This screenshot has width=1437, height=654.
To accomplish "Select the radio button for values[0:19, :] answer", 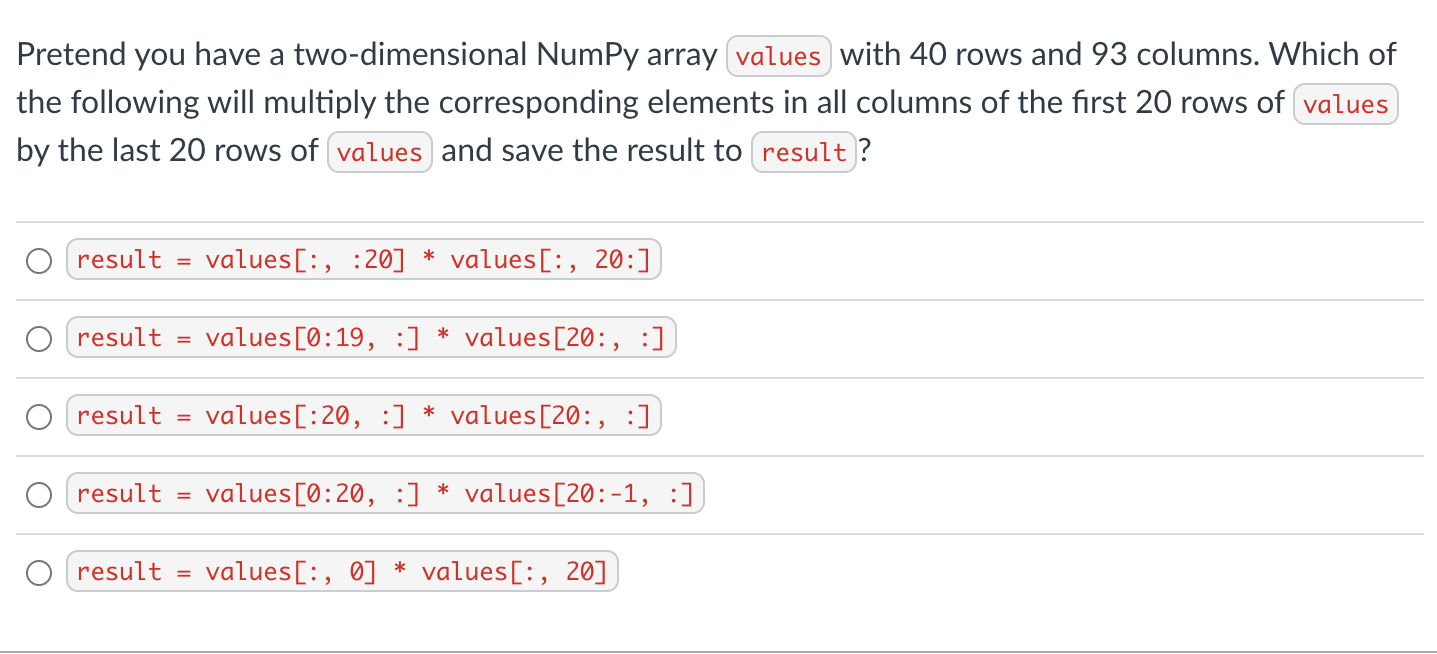I will (39, 338).
